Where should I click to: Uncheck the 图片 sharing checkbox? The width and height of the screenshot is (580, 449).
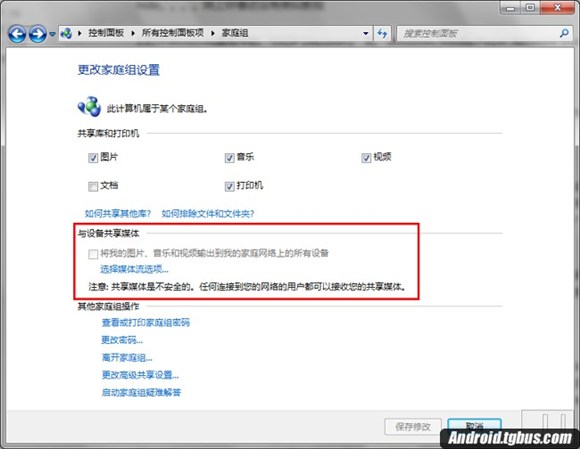93,158
